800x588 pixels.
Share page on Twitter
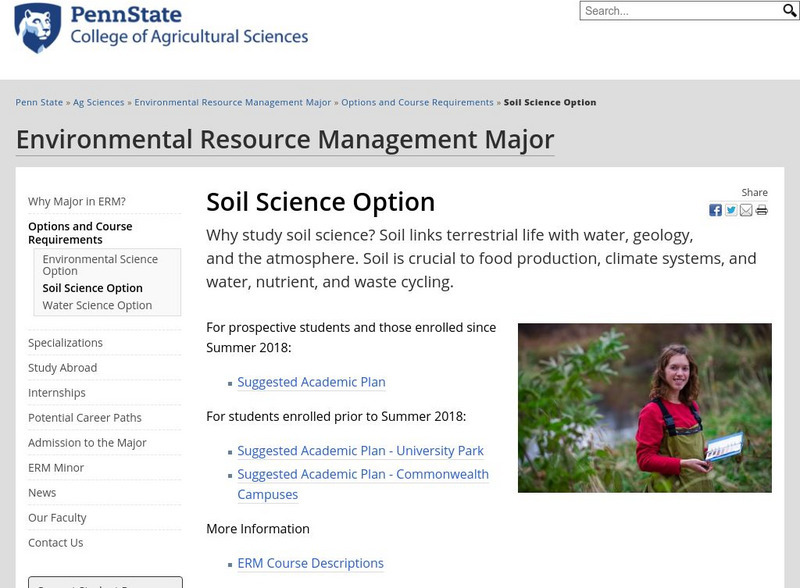(731, 210)
